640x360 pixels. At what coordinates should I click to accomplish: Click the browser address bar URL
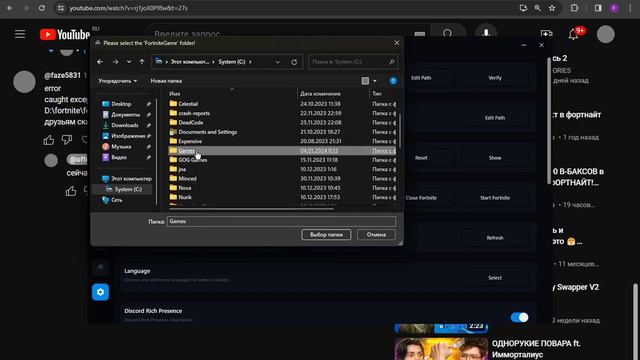(x=129, y=8)
